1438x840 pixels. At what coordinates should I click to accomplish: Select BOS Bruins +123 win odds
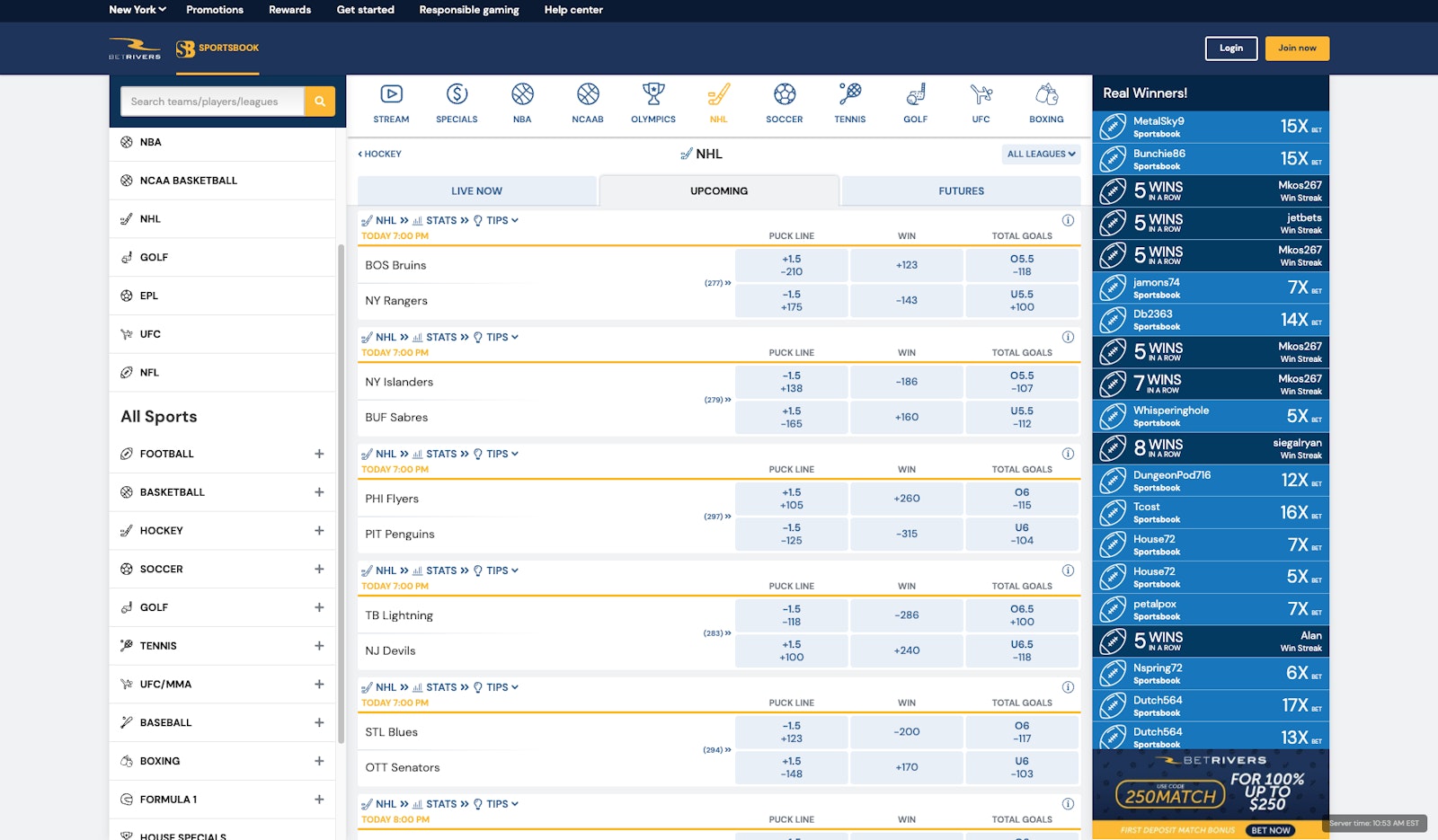coord(906,265)
